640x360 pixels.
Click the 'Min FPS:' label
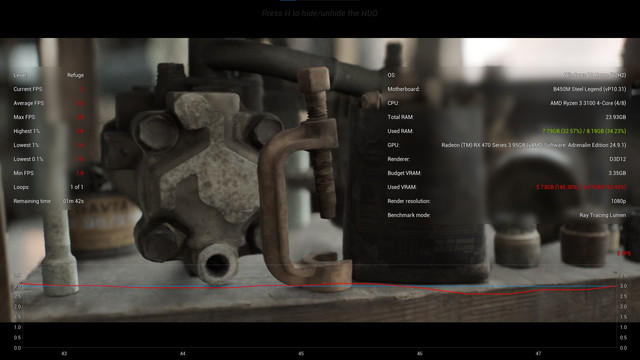pos(24,173)
